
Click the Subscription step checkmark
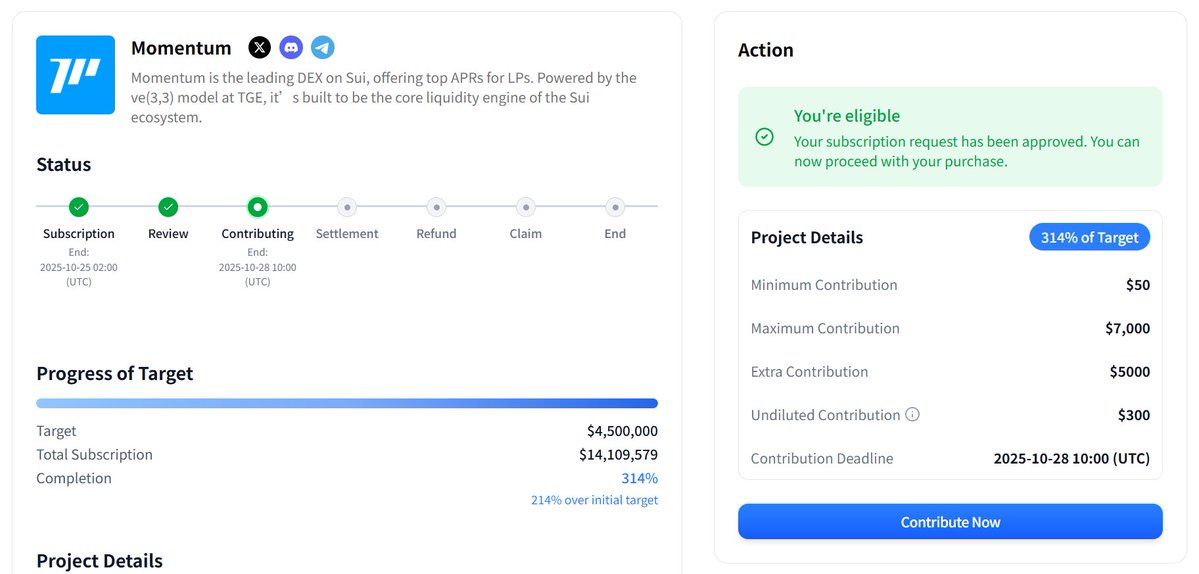pyautogui.click(x=79, y=207)
